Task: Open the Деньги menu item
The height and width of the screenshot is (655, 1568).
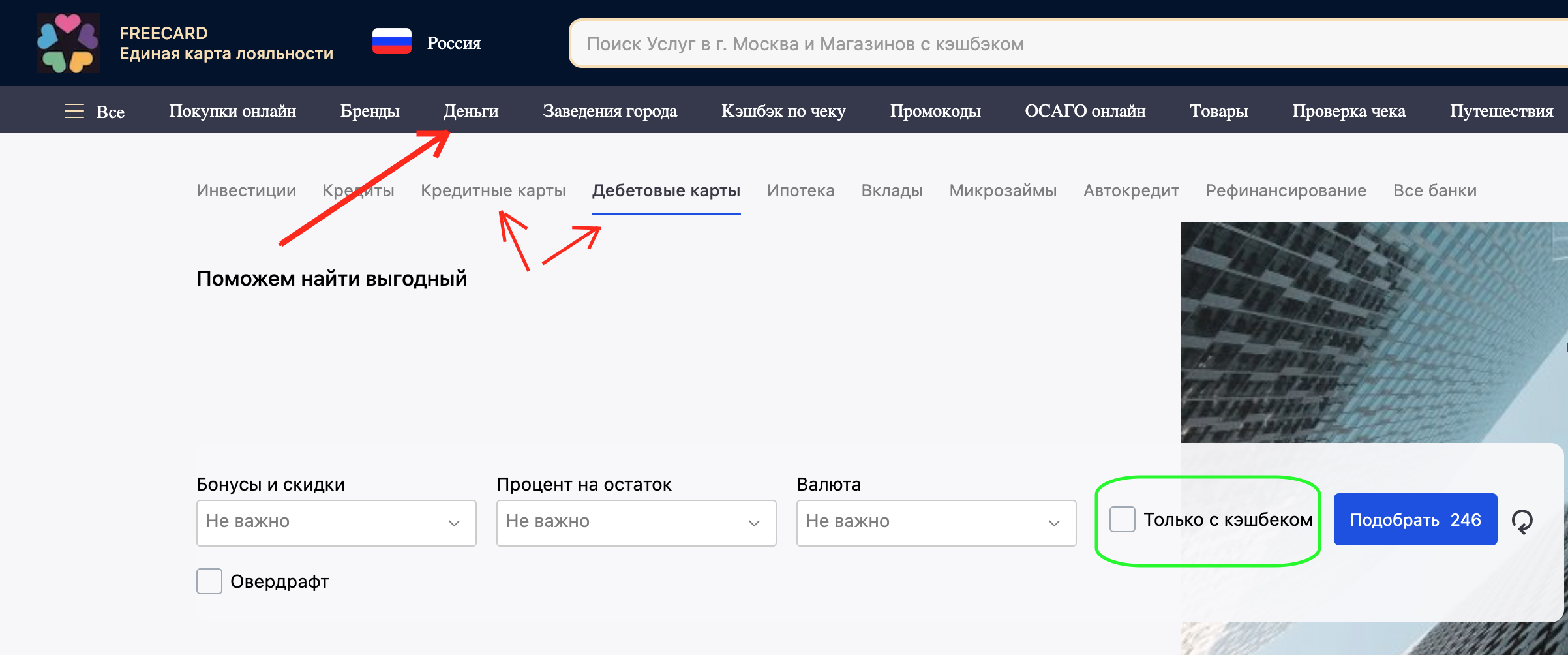Action: coord(471,111)
